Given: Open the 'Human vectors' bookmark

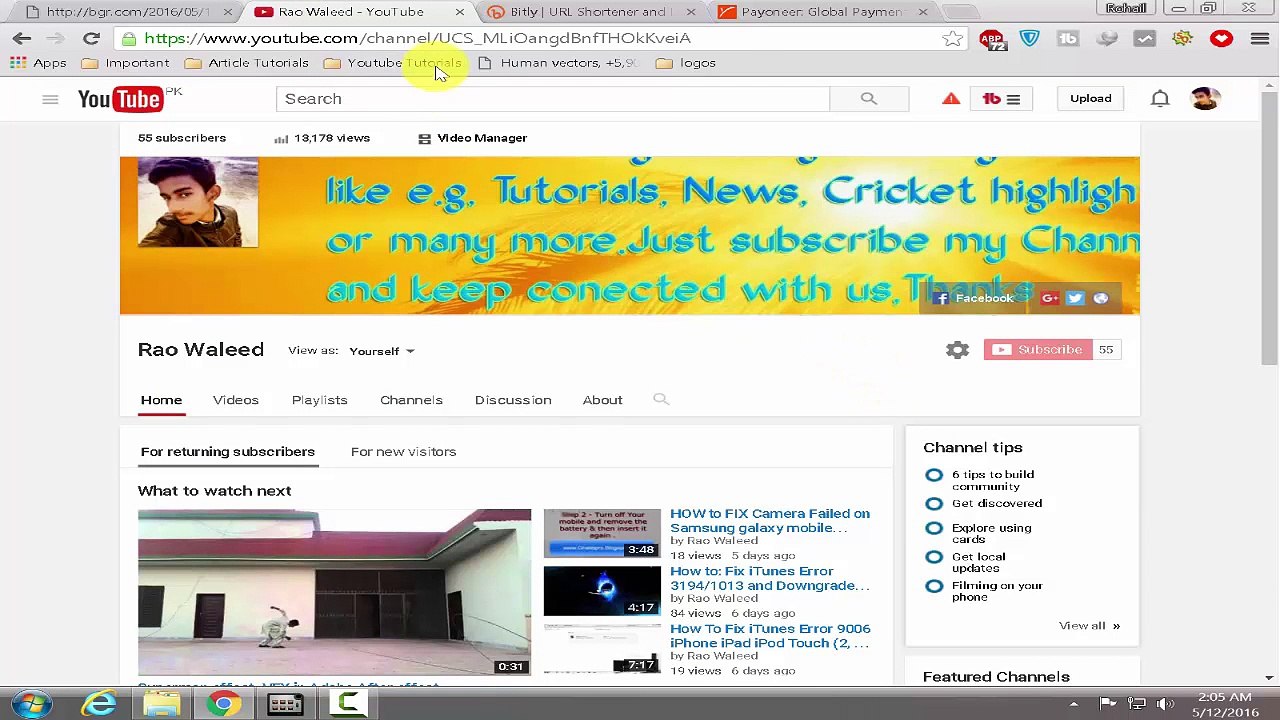Looking at the screenshot, I should pos(558,63).
